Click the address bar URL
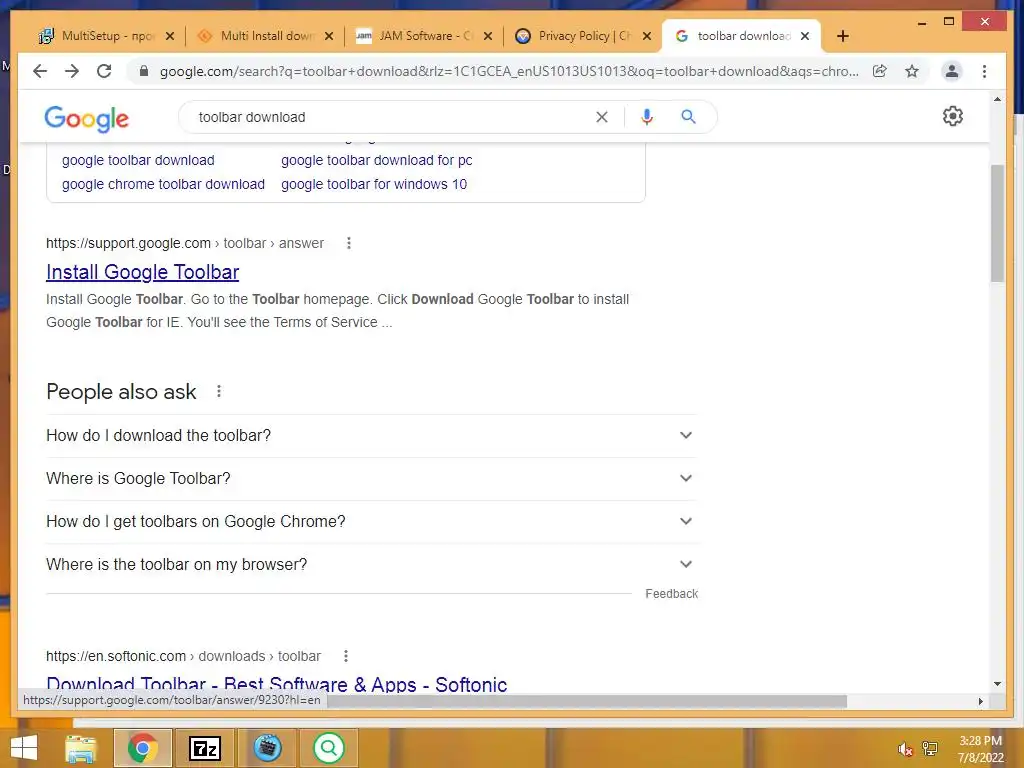This screenshot has width=1024, height=768. click(x=509, y=71)
